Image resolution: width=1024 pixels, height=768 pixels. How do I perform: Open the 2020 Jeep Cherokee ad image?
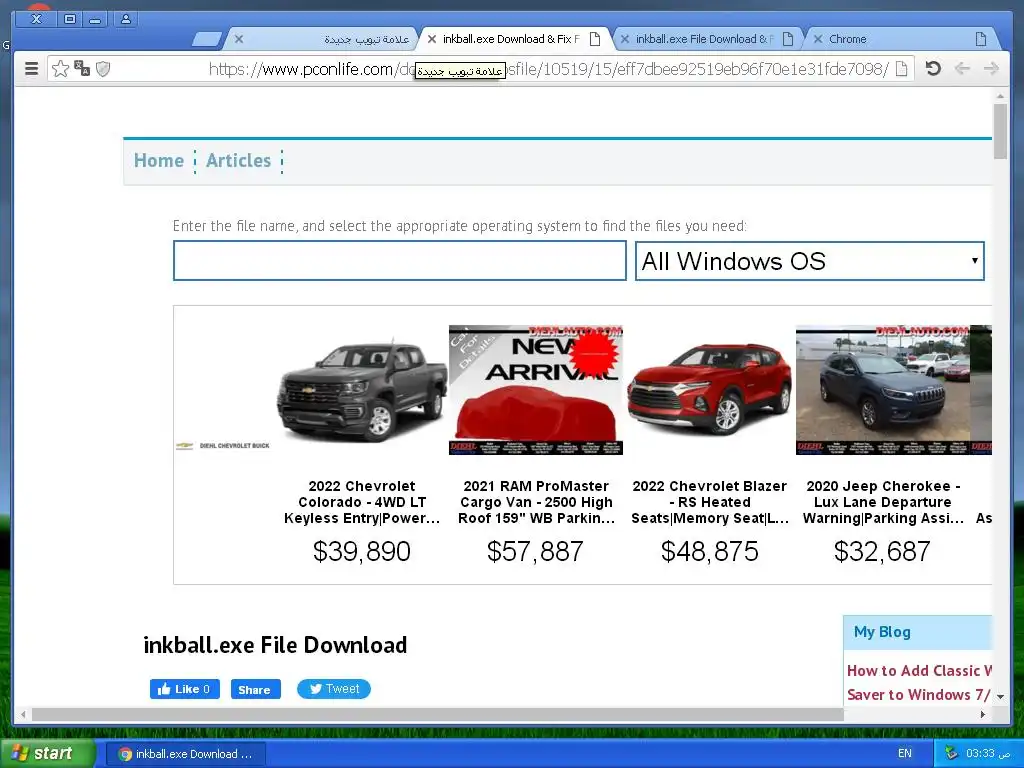(883, 391)
